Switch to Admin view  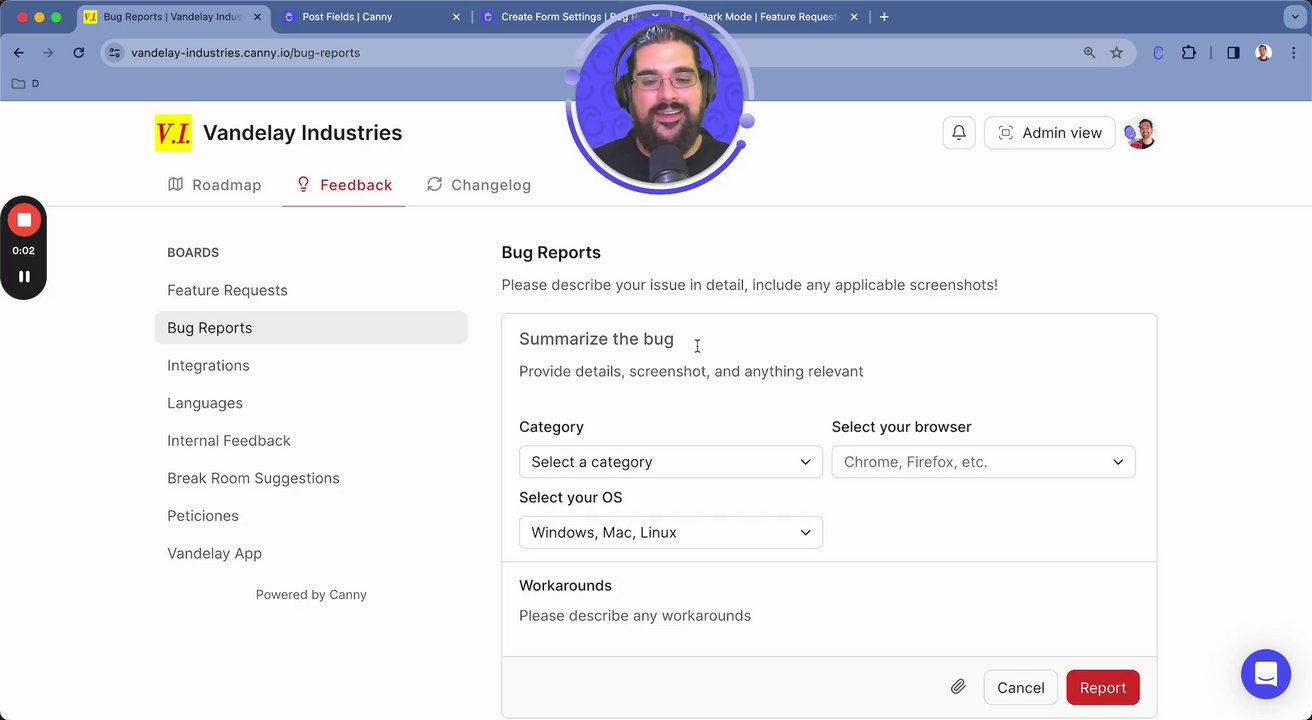pyautogui.click(x=1049, y=133)
